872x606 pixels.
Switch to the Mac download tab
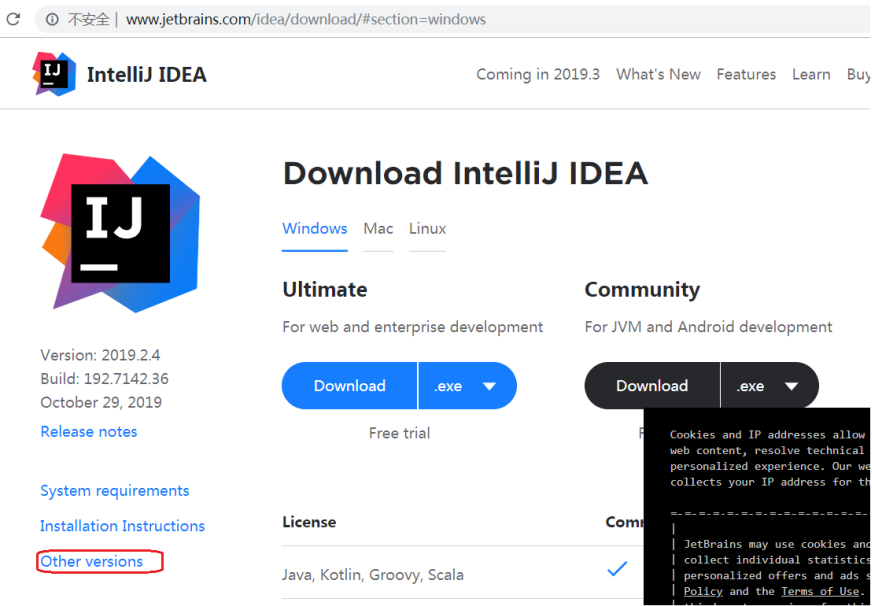[x=378, y=228]
